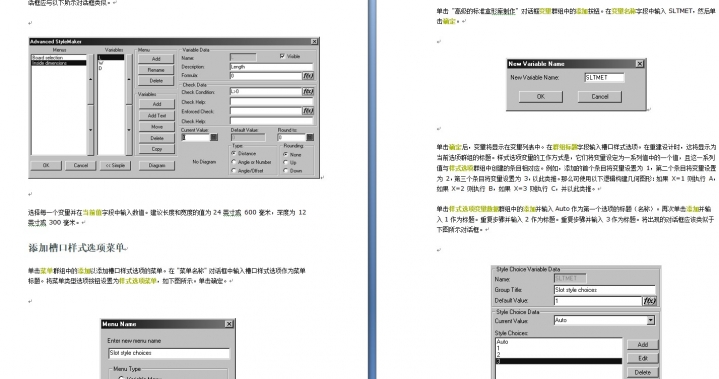Click up arrow beside Menus list
Screen dimensions: 719x379
(90, 79)
